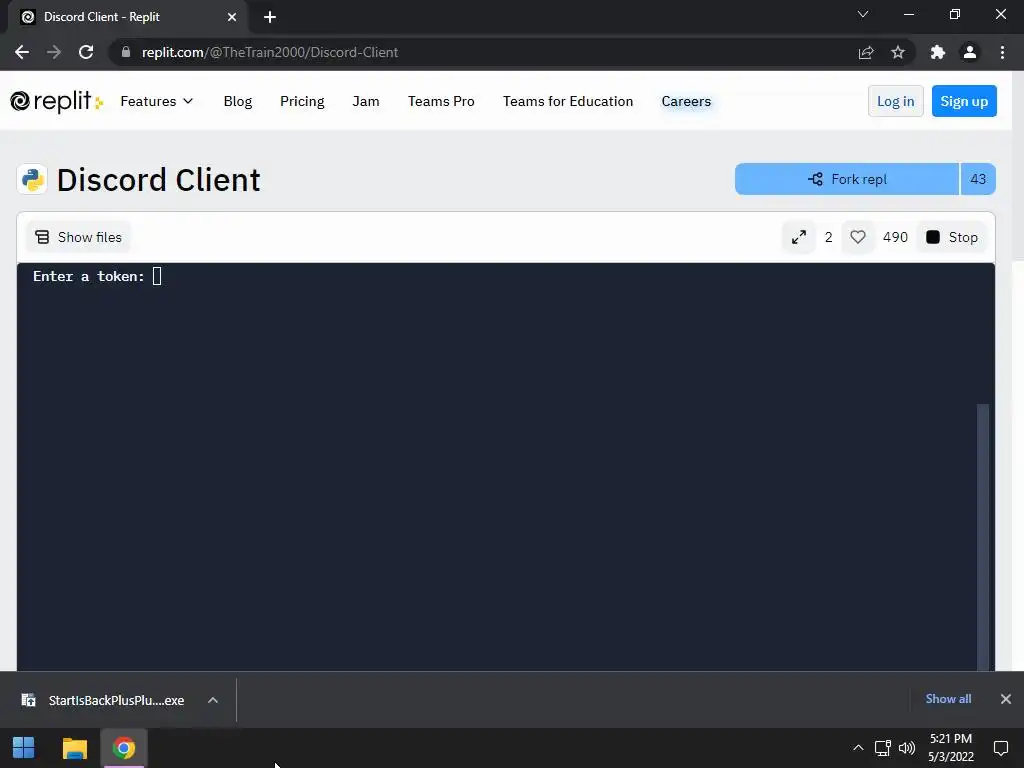1024x768 pixels.
Task: Open the Chrome profile icon
Action: [x=970, y=52]
